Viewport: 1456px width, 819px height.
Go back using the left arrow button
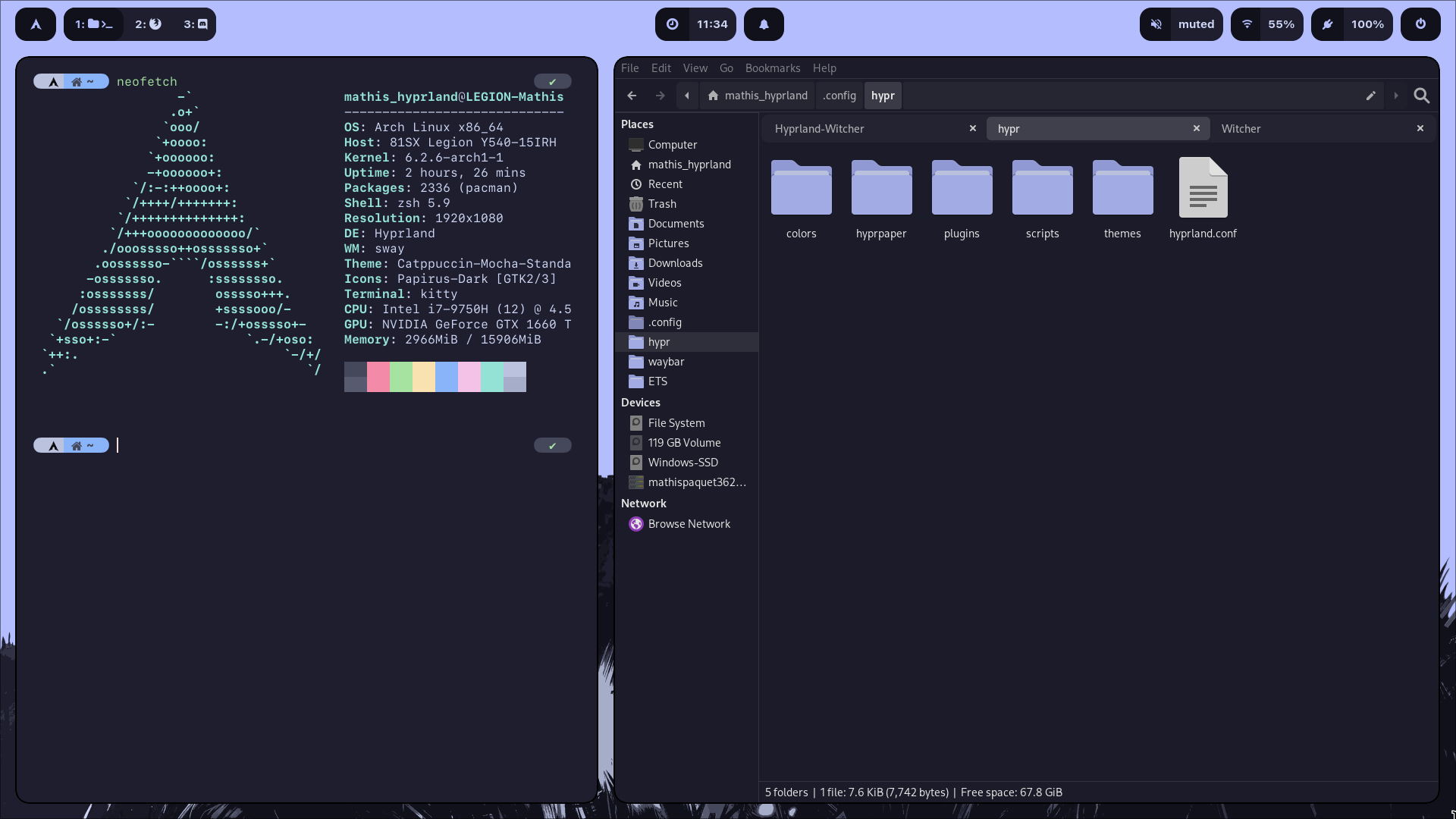coord(632,96)
